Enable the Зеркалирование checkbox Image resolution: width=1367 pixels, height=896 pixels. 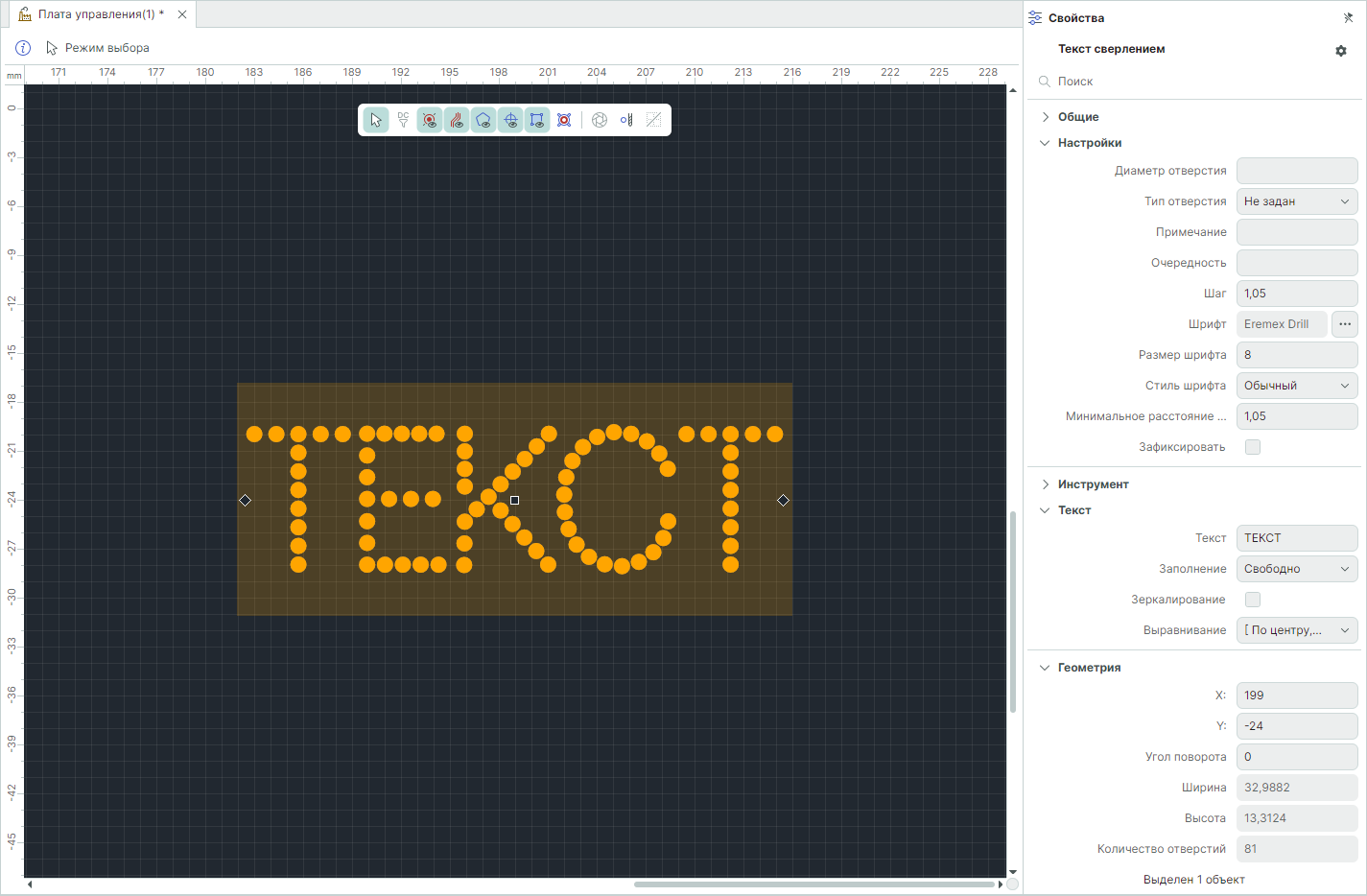(x=1252, y=600)
